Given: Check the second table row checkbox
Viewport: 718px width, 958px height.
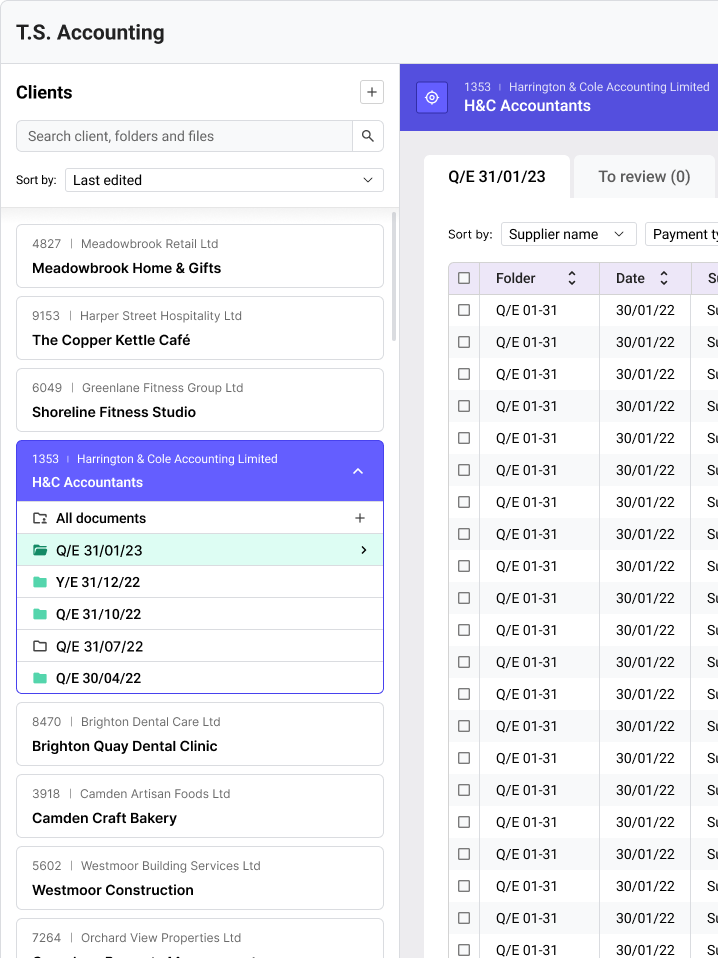Looking at the screenshot, I should pyautogui.click(x=464, y=342).
